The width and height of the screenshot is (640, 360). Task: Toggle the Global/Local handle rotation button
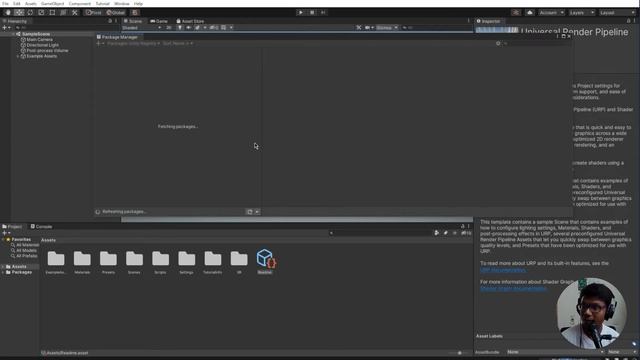pos(116,13)
